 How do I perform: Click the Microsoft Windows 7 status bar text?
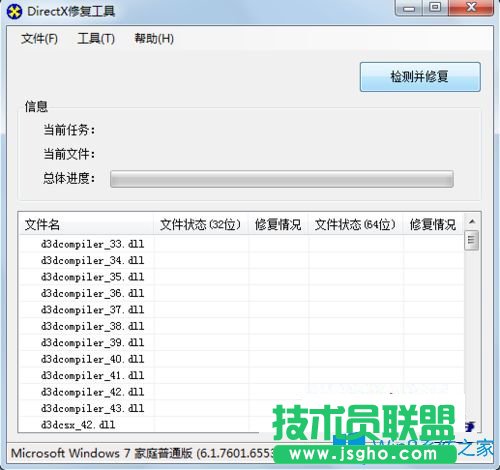point(143,453)
